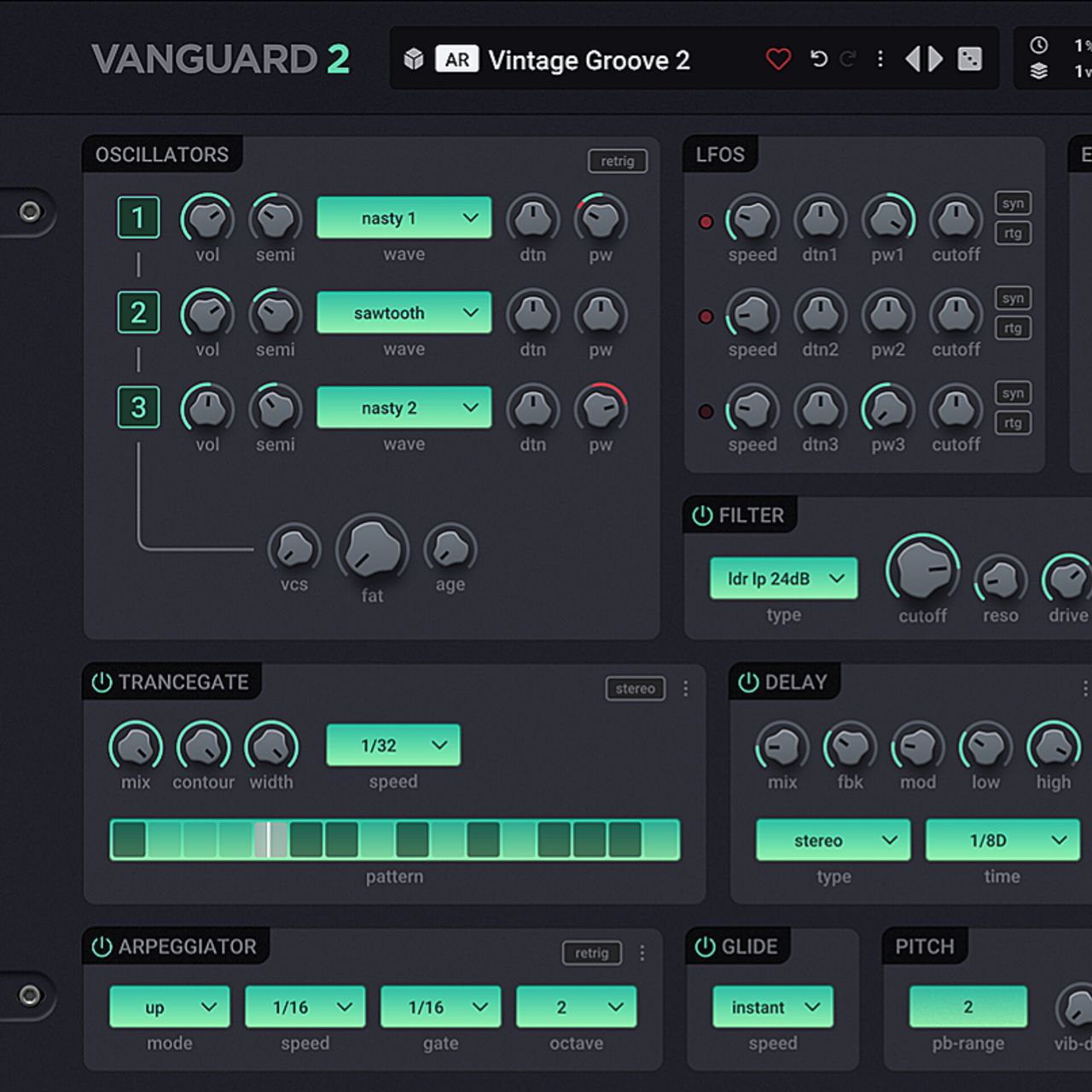Image resolution: width=1092 pixels, height=1092 pixels.
Task: Click the Delay mod knob
Action: [x=918, y=747]
